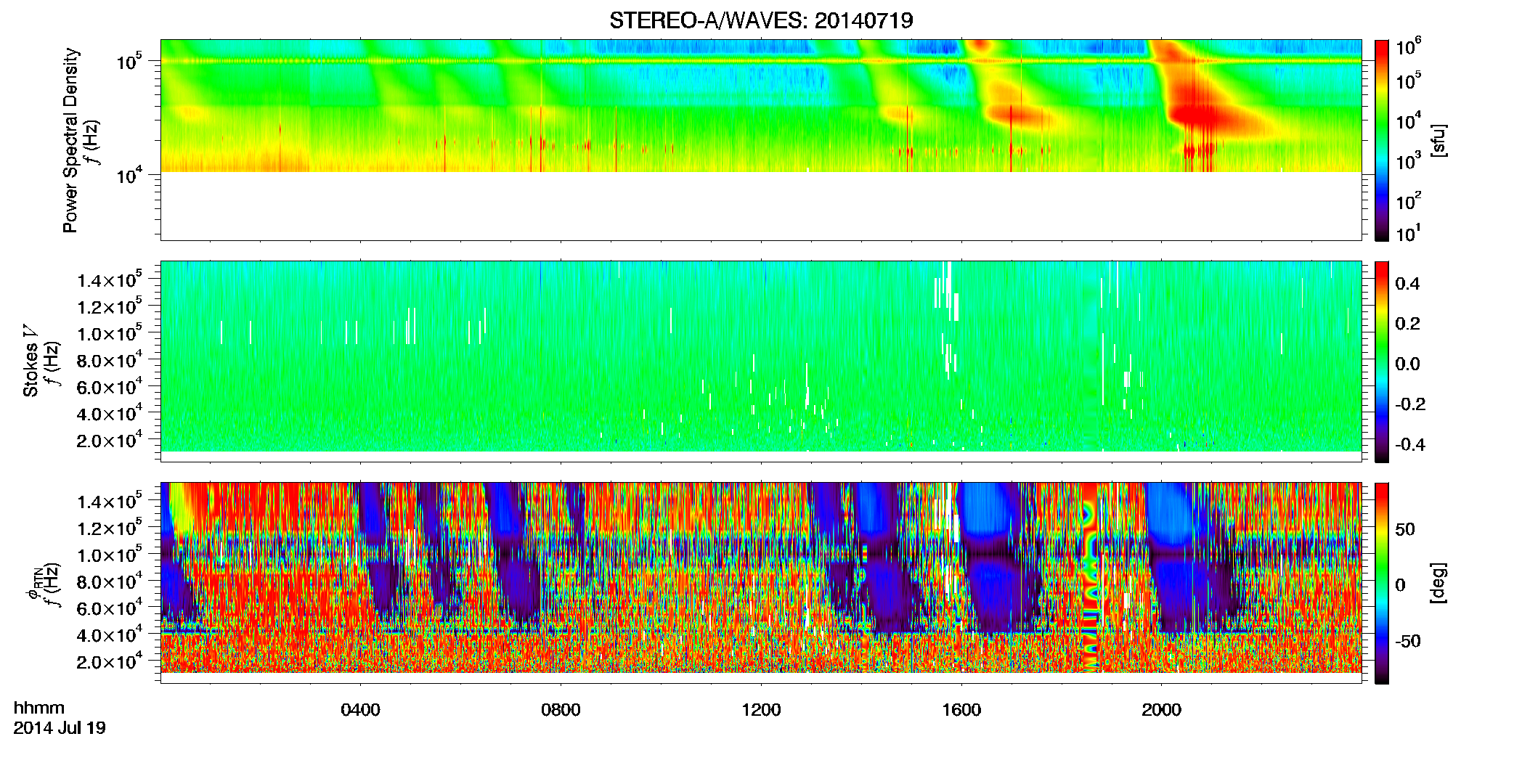Click the power spectral density colorbar
This screenshot has width=1522, height=784.
(1382, 140)
